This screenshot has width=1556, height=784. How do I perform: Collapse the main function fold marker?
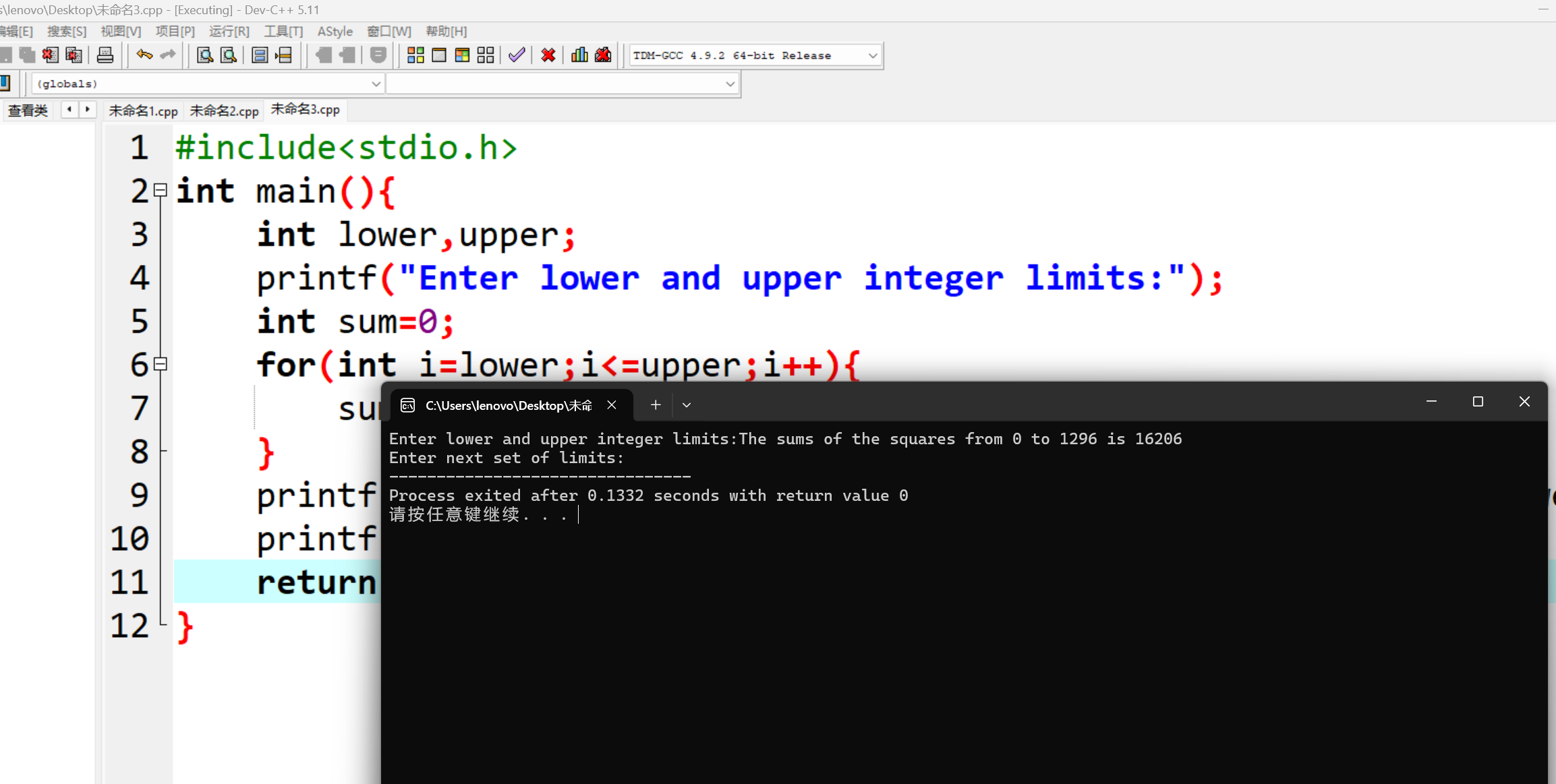(x=161, y=190)
